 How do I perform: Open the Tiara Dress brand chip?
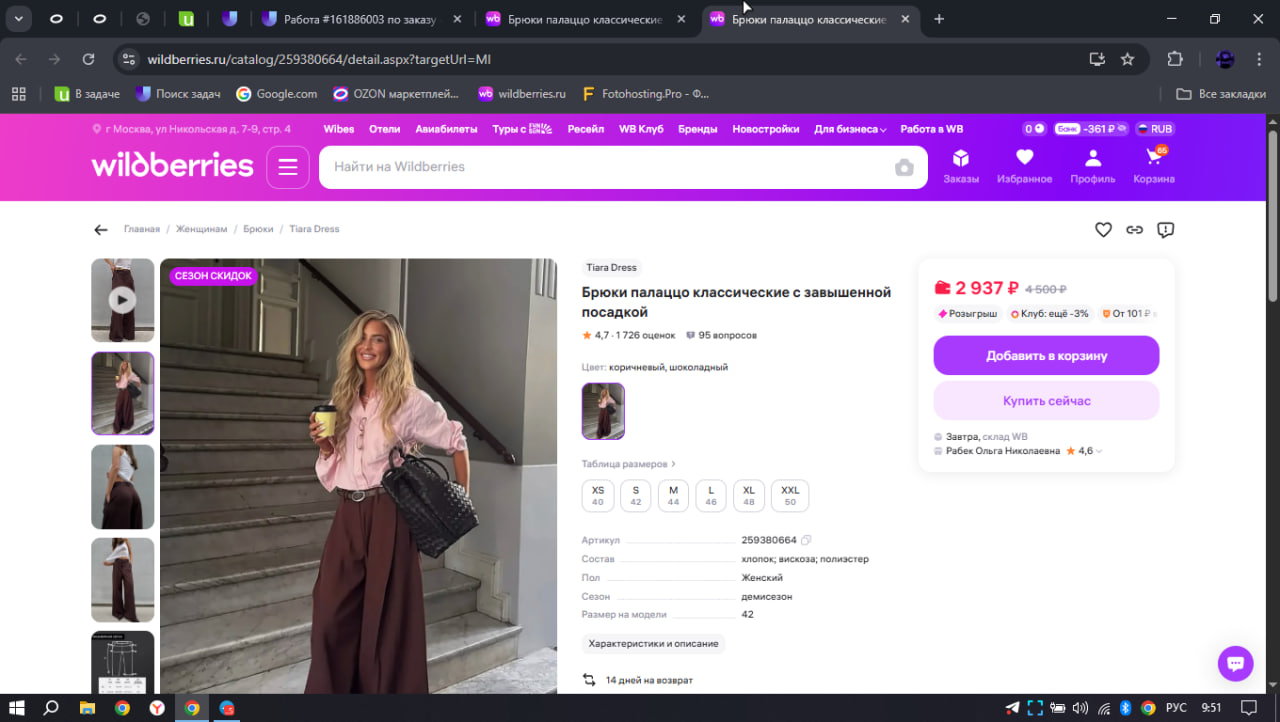coord(611,268)
